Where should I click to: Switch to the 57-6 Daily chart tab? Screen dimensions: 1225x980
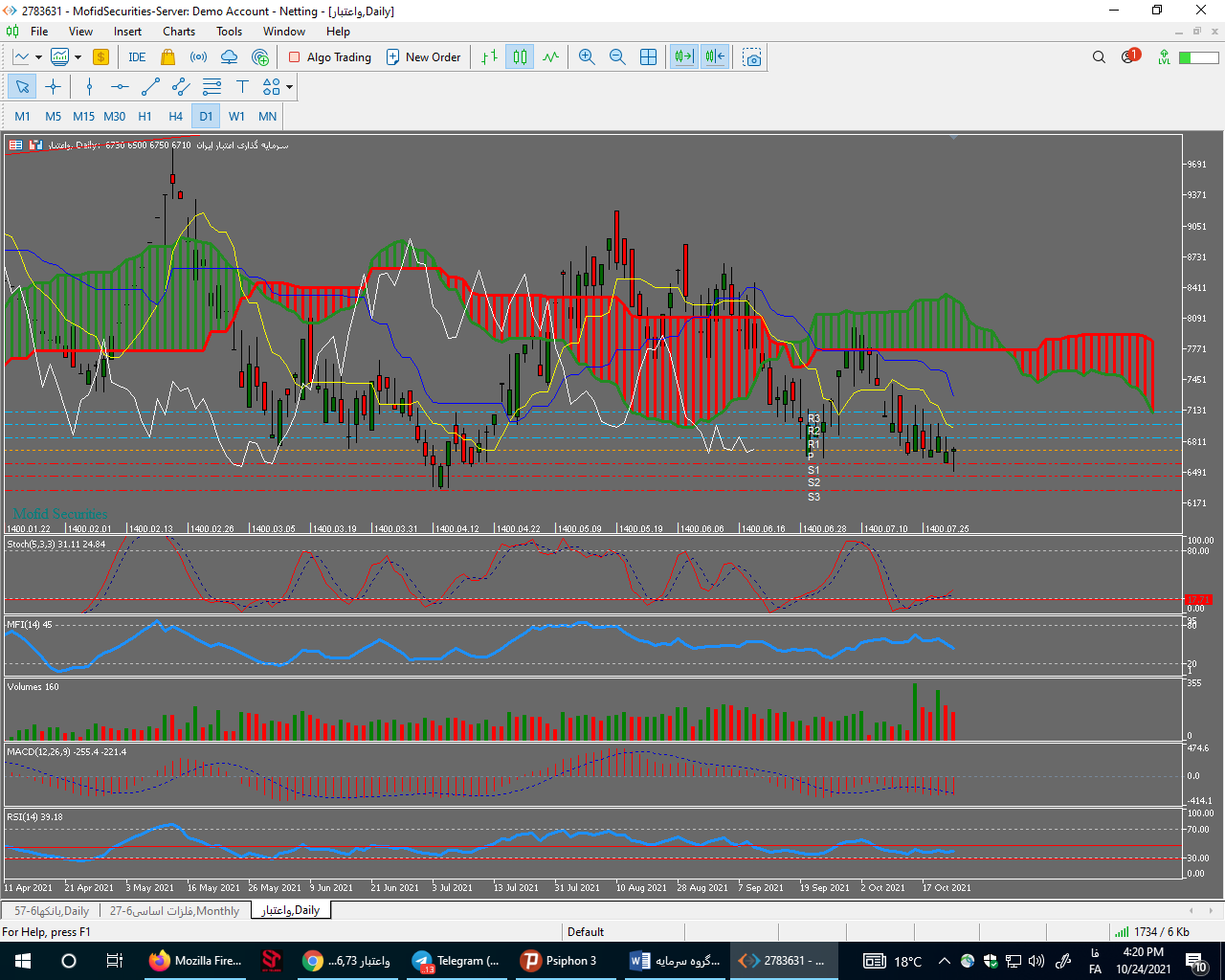click(x=52, y=911)
